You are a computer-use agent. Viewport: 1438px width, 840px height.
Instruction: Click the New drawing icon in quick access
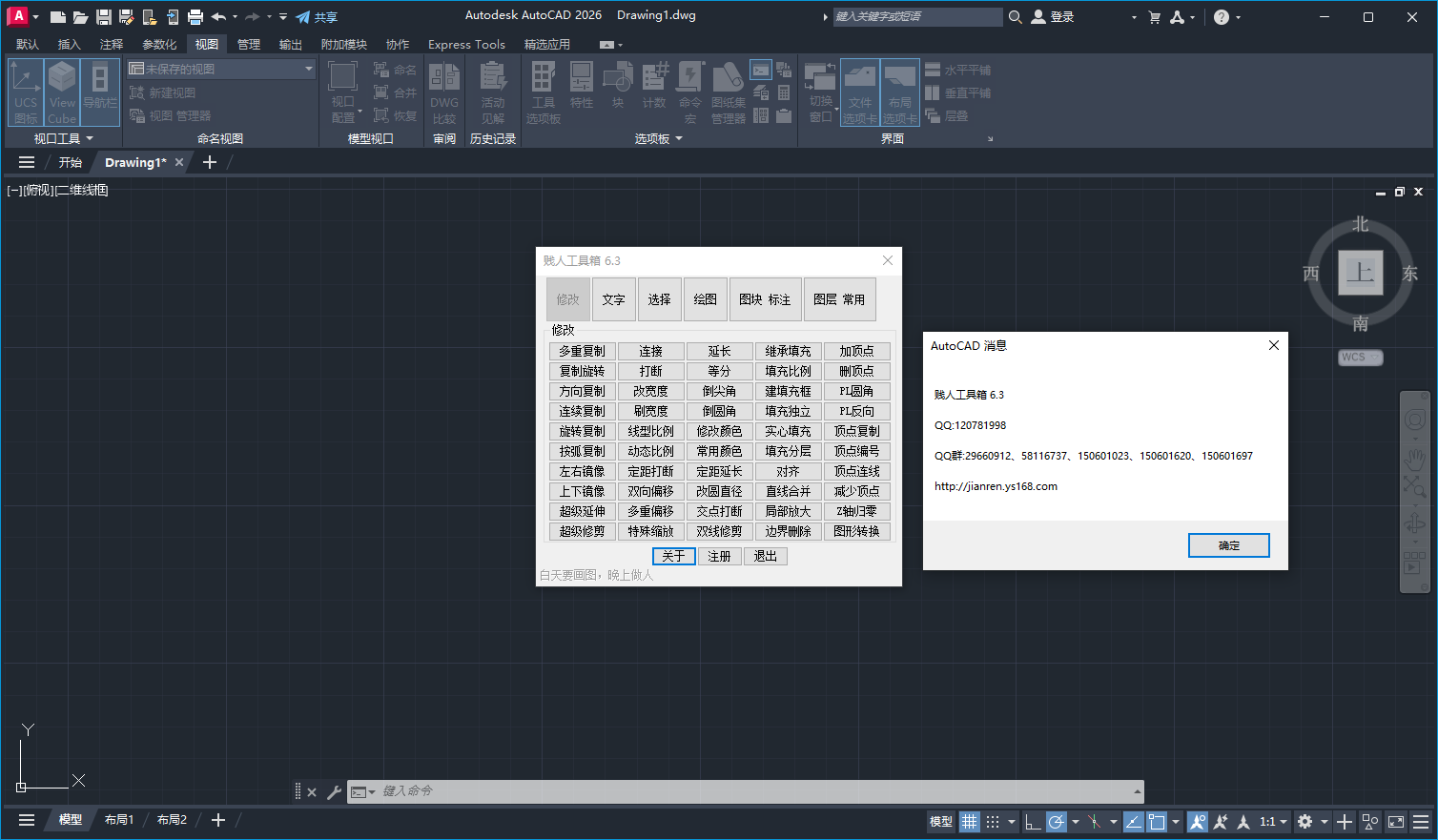[58, 17]
